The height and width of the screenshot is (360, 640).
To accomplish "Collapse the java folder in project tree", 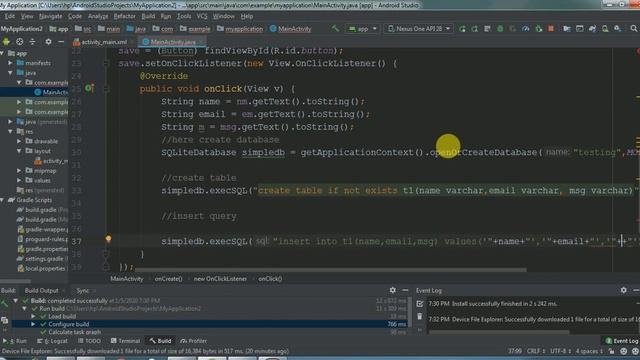I will [x=10, y=73].
